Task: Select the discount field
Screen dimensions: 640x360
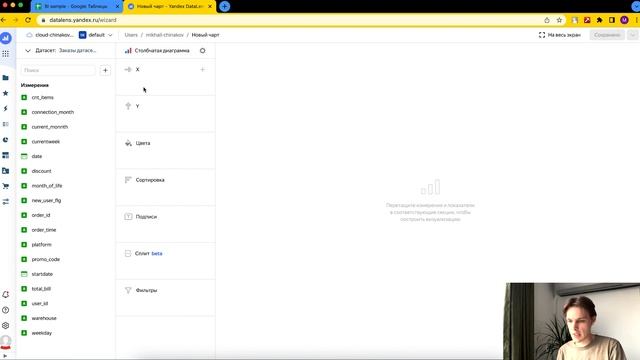Action: coord(41,171)
